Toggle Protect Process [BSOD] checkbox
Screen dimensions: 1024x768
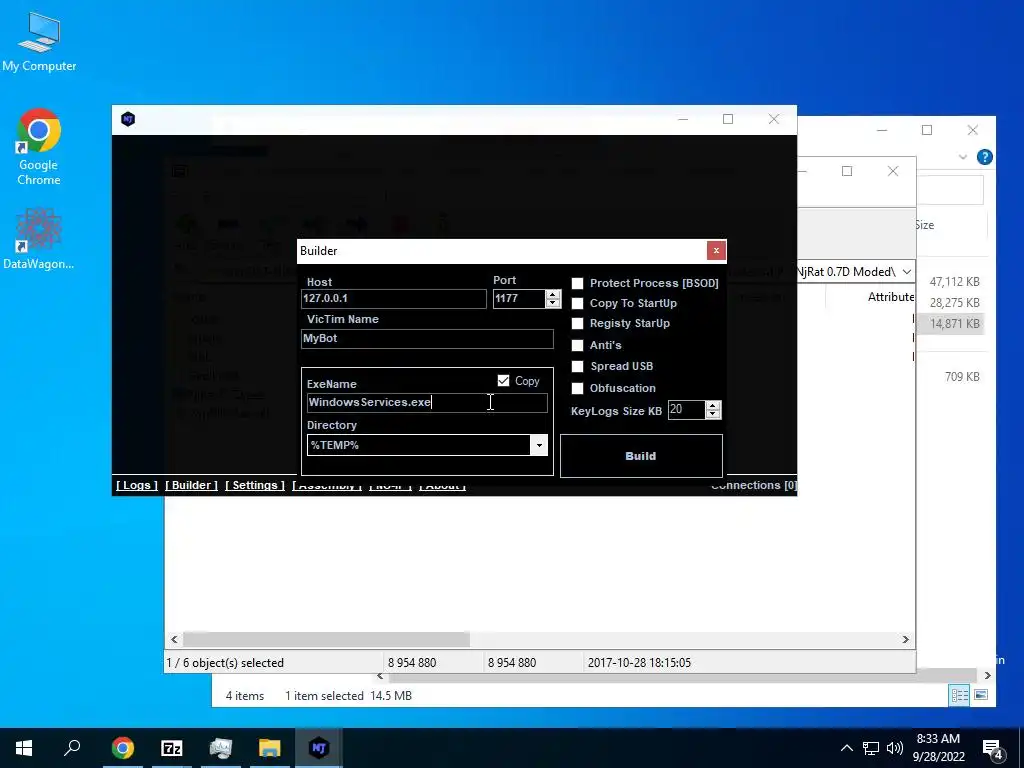click(577, 283)
